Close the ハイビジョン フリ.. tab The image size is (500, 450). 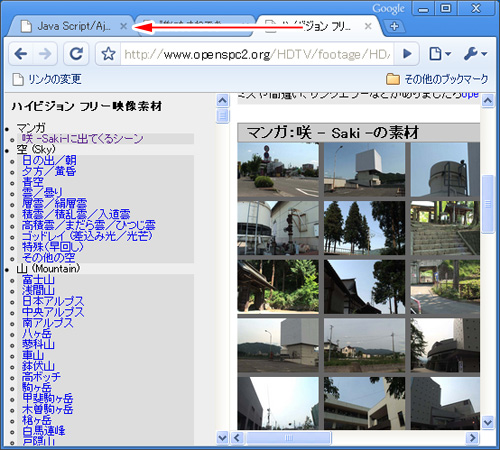pyautogui.click(x=368, y=26)
